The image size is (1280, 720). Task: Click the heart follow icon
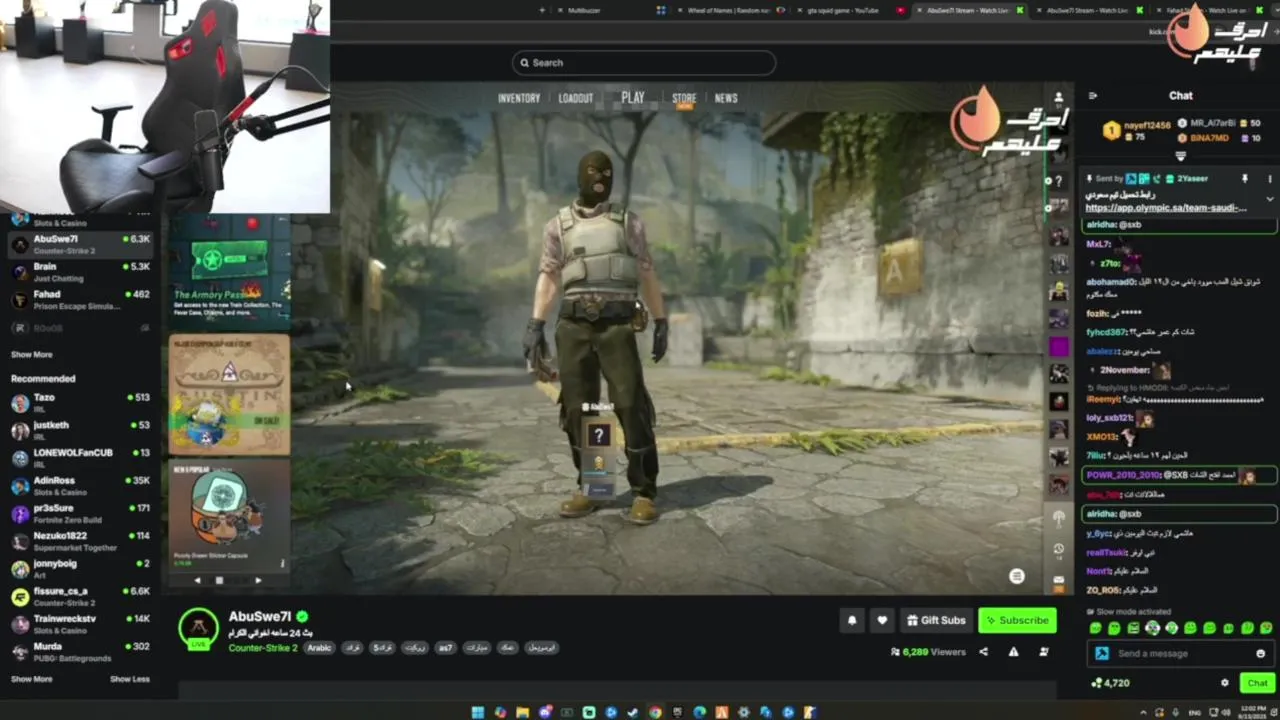point(882,620)
